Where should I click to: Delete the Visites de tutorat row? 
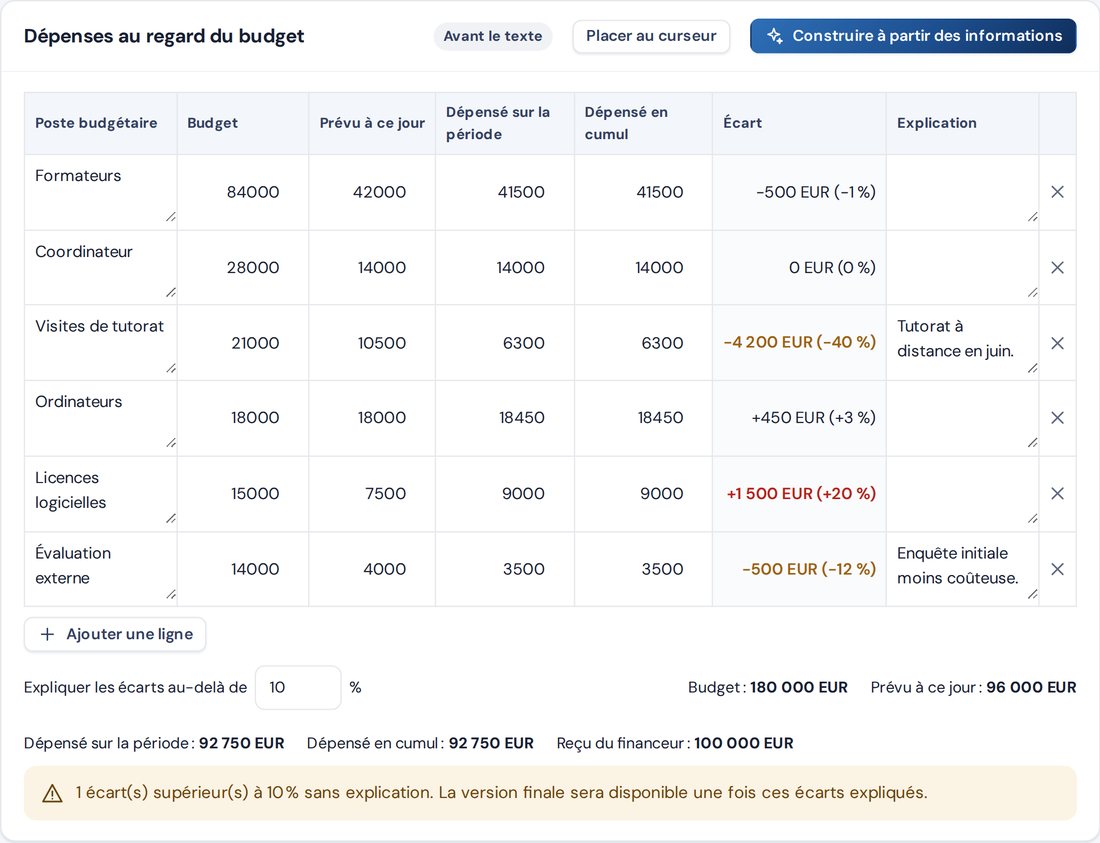pyautogui.click(x=1057, y=344)
